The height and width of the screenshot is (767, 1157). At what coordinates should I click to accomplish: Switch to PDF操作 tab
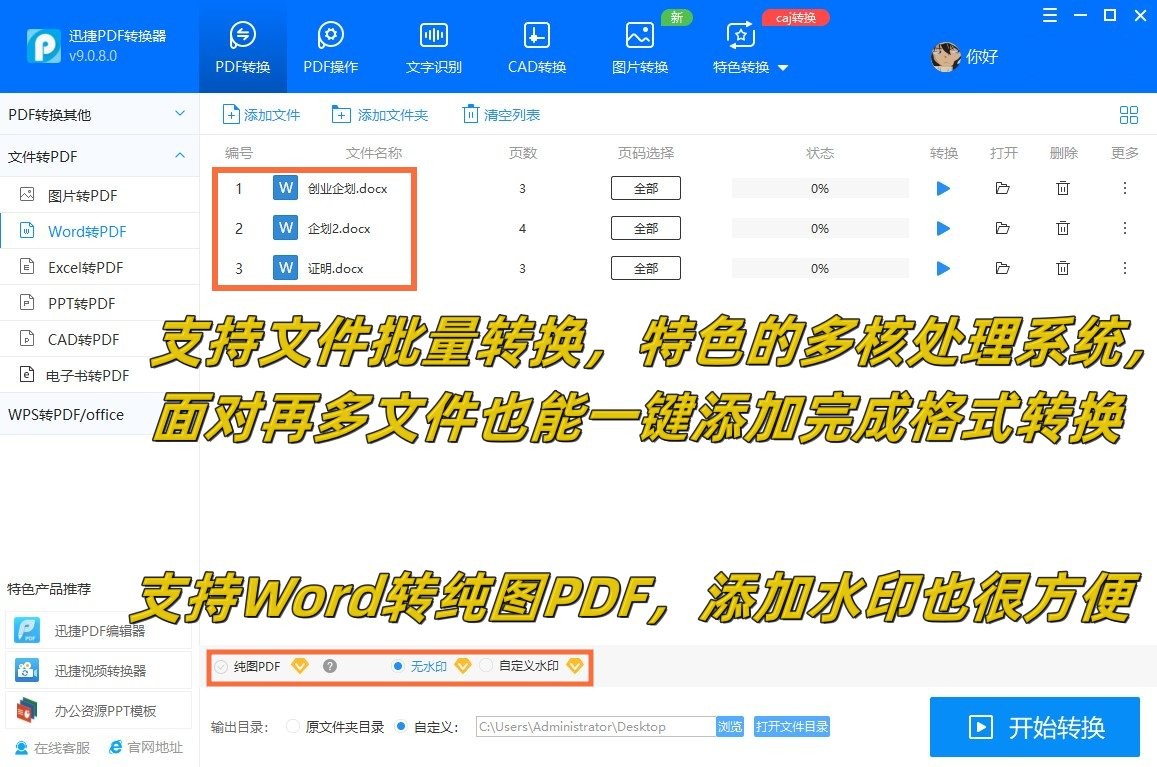[x=331, y=47]
